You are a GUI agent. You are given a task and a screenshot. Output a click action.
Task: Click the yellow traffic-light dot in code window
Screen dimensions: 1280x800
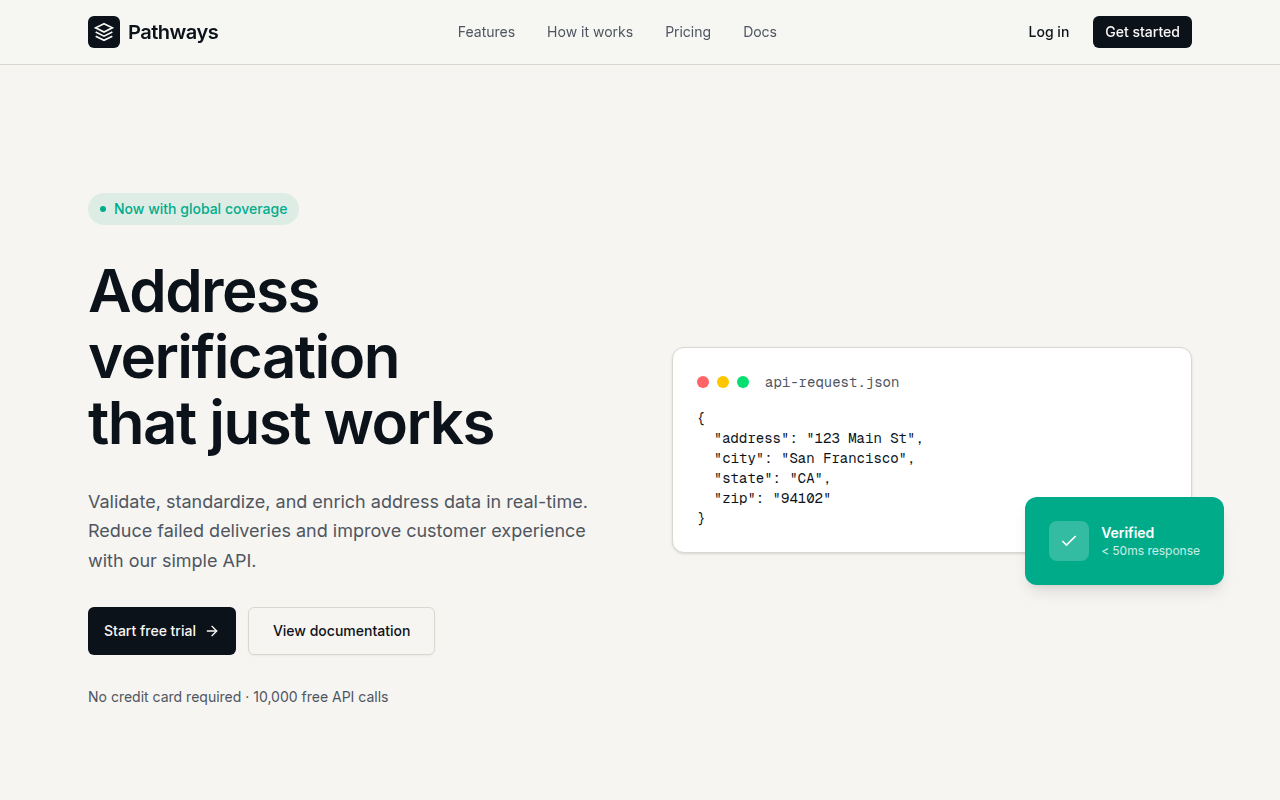[722, 382]
